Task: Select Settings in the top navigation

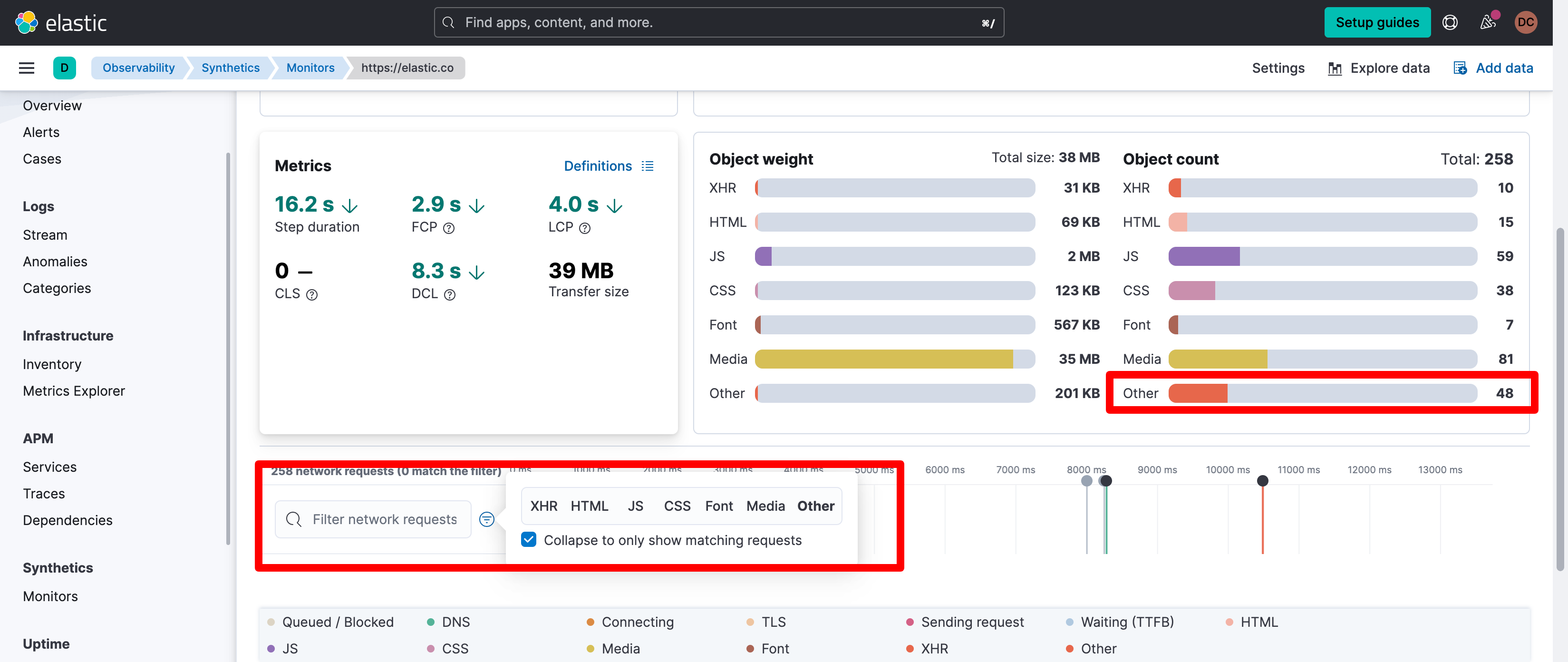Action: (x=1278, y=68)
